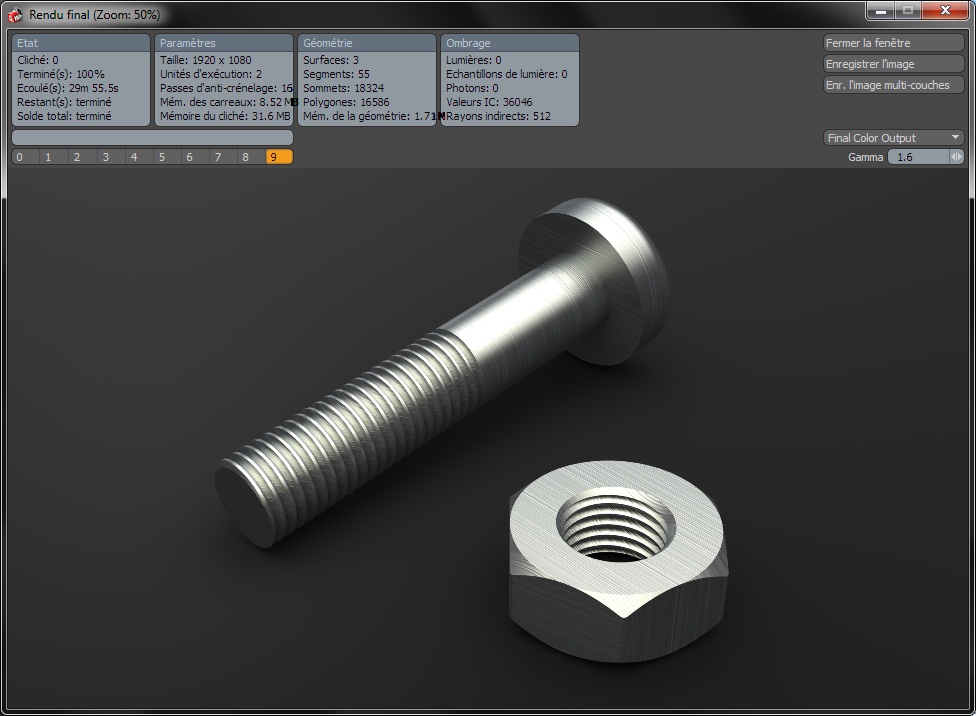Click 'Ecoulé(s): 29m 55.5s' text
The image size is (976, 716).
67,88
